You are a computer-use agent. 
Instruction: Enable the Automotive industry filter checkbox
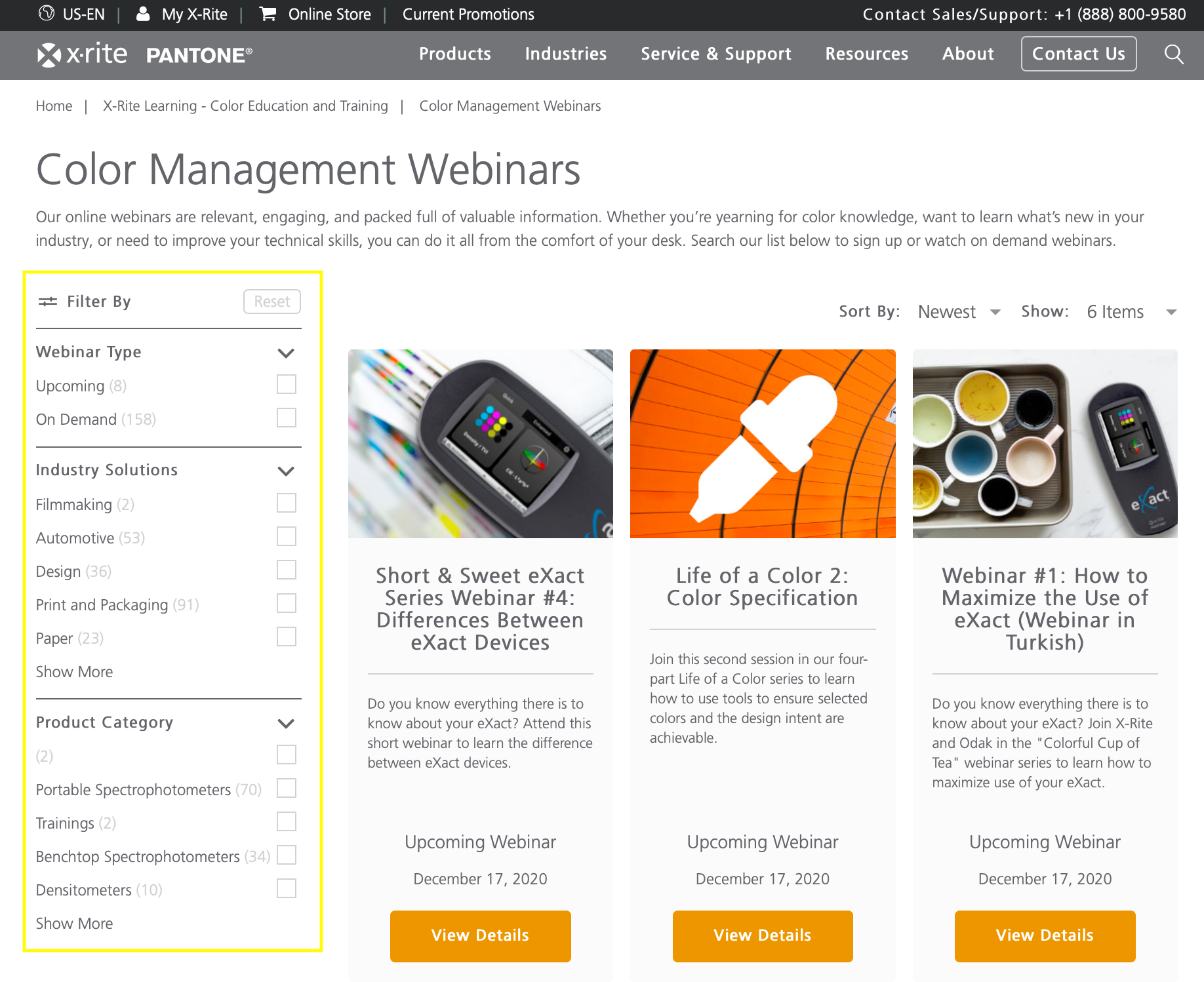287,537
